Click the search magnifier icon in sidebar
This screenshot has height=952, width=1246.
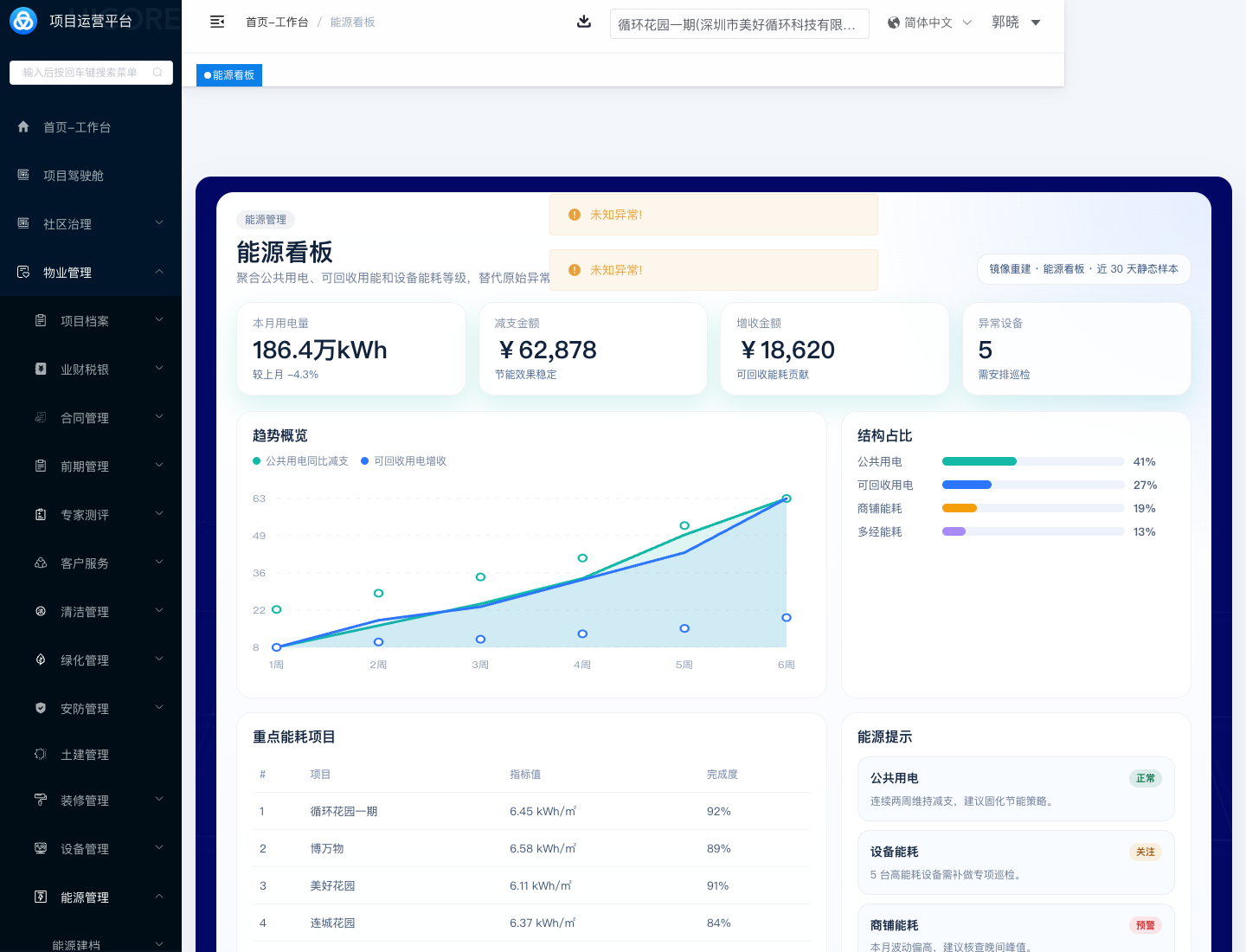(157, 73)
